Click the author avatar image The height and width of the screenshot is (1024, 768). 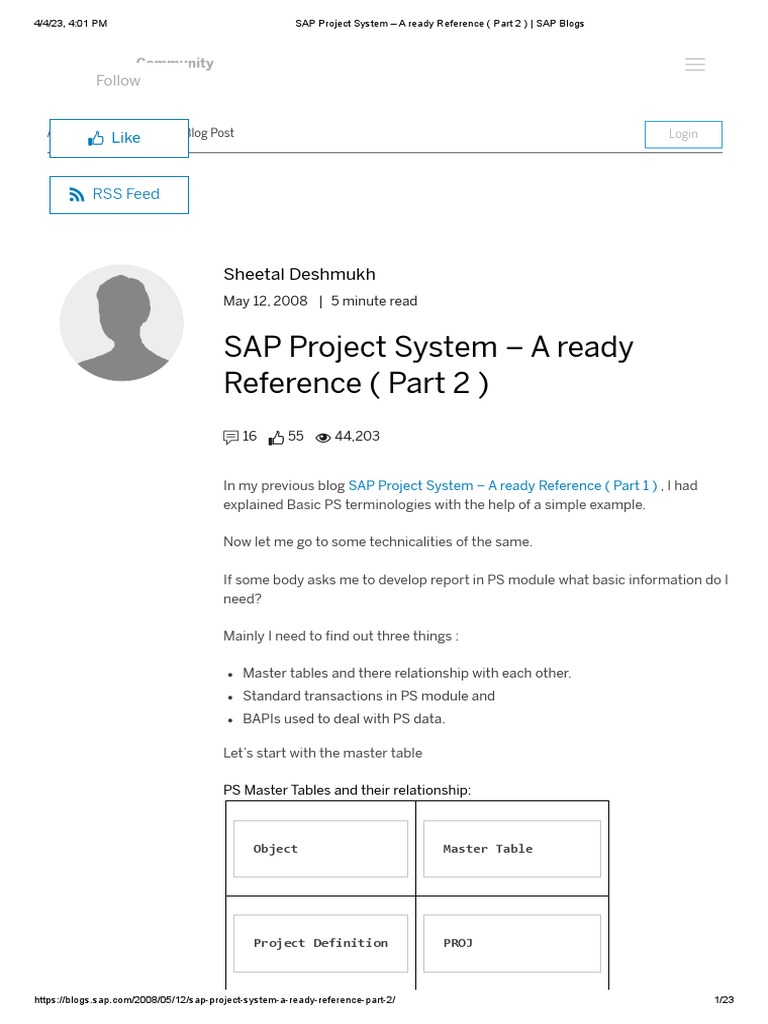pos(122,322)
